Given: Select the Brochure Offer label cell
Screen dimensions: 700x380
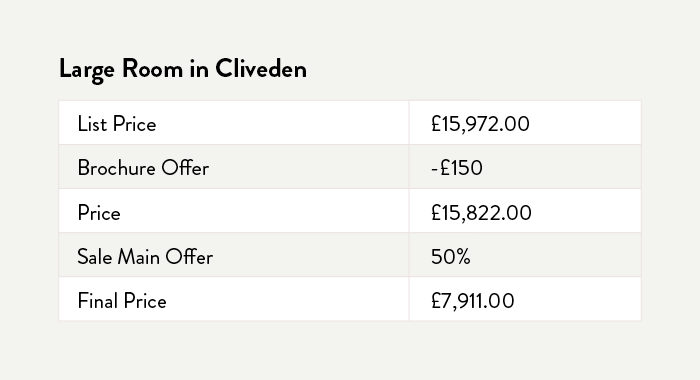Looking at the screenshot, I should [x=234, y=167].
